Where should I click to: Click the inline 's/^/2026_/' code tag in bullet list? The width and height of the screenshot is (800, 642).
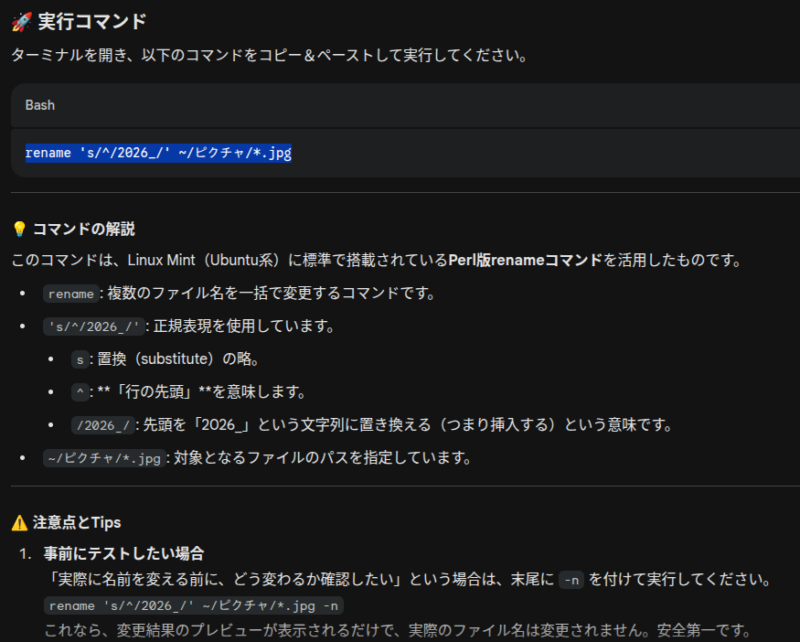pos(95,327)
